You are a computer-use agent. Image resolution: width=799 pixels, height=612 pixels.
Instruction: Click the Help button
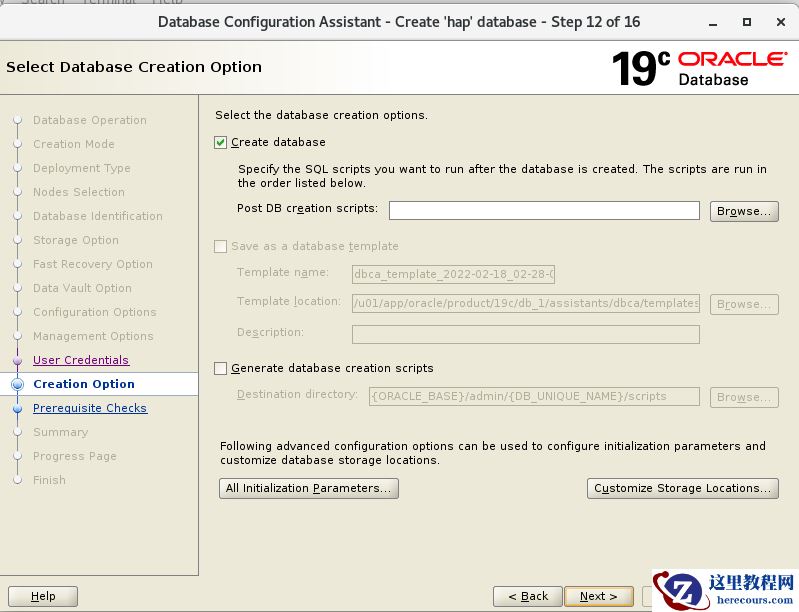coord(43,596)
